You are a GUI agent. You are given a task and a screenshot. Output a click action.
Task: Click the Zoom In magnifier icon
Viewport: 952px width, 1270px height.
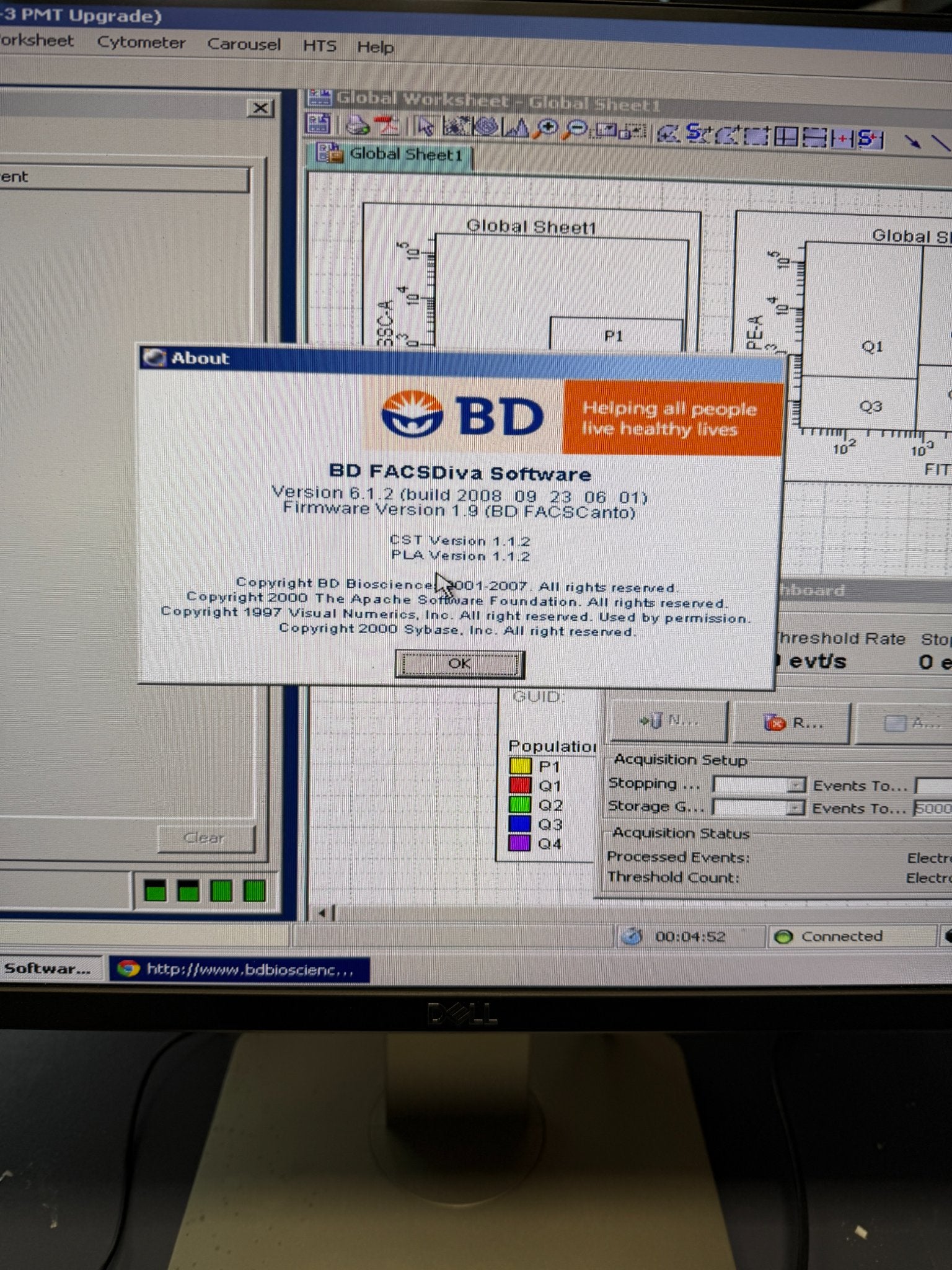pos(547,129)
